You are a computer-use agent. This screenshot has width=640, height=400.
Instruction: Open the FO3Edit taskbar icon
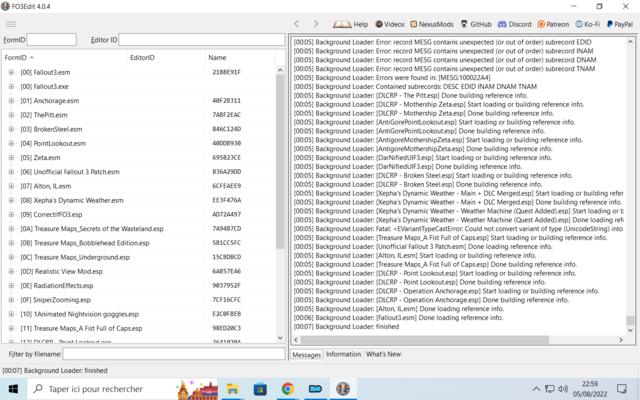click(343, 389)
